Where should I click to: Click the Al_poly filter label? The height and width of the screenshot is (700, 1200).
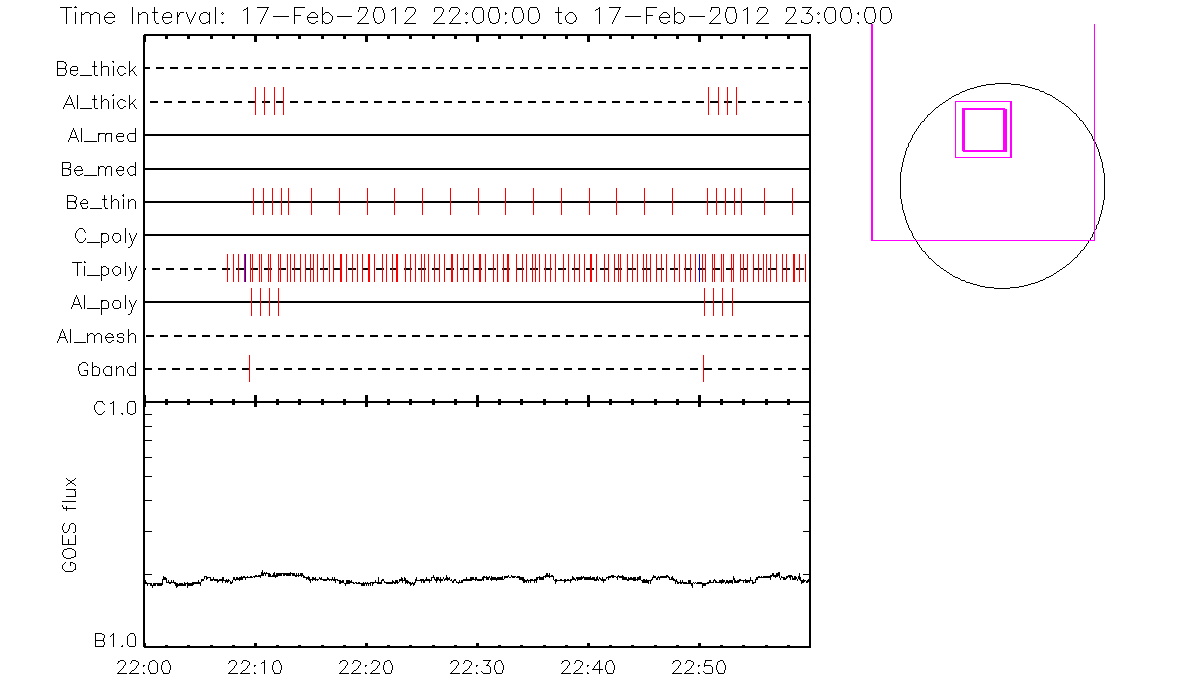pos(104,303)
